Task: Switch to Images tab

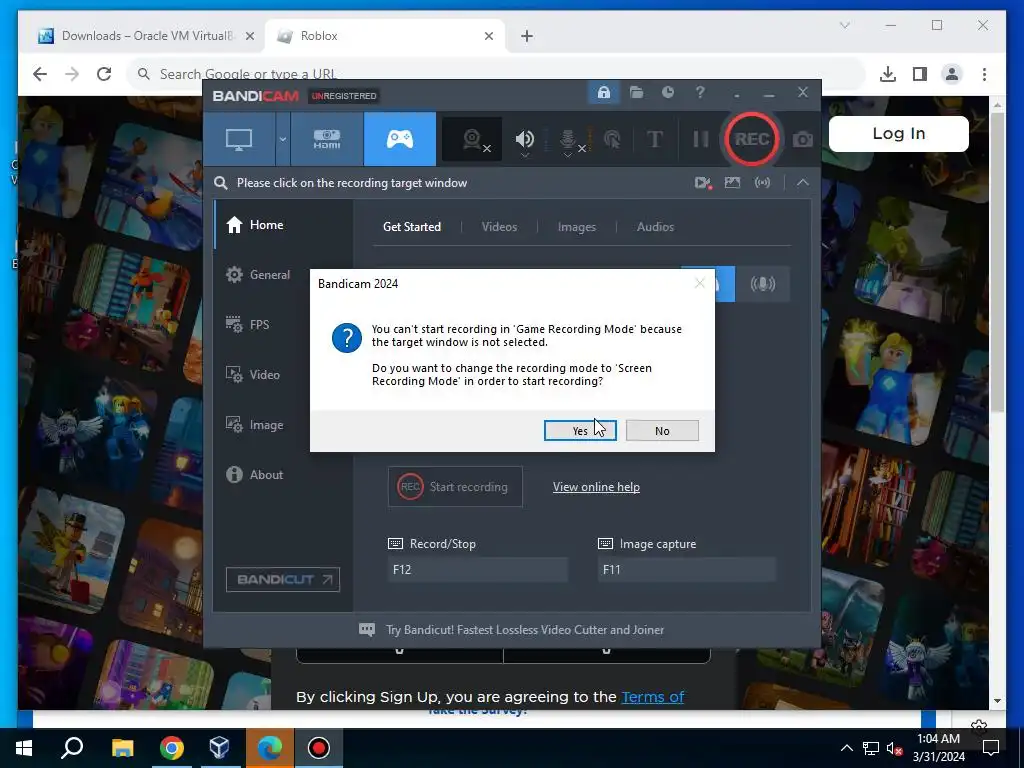Action: [577, 227]
